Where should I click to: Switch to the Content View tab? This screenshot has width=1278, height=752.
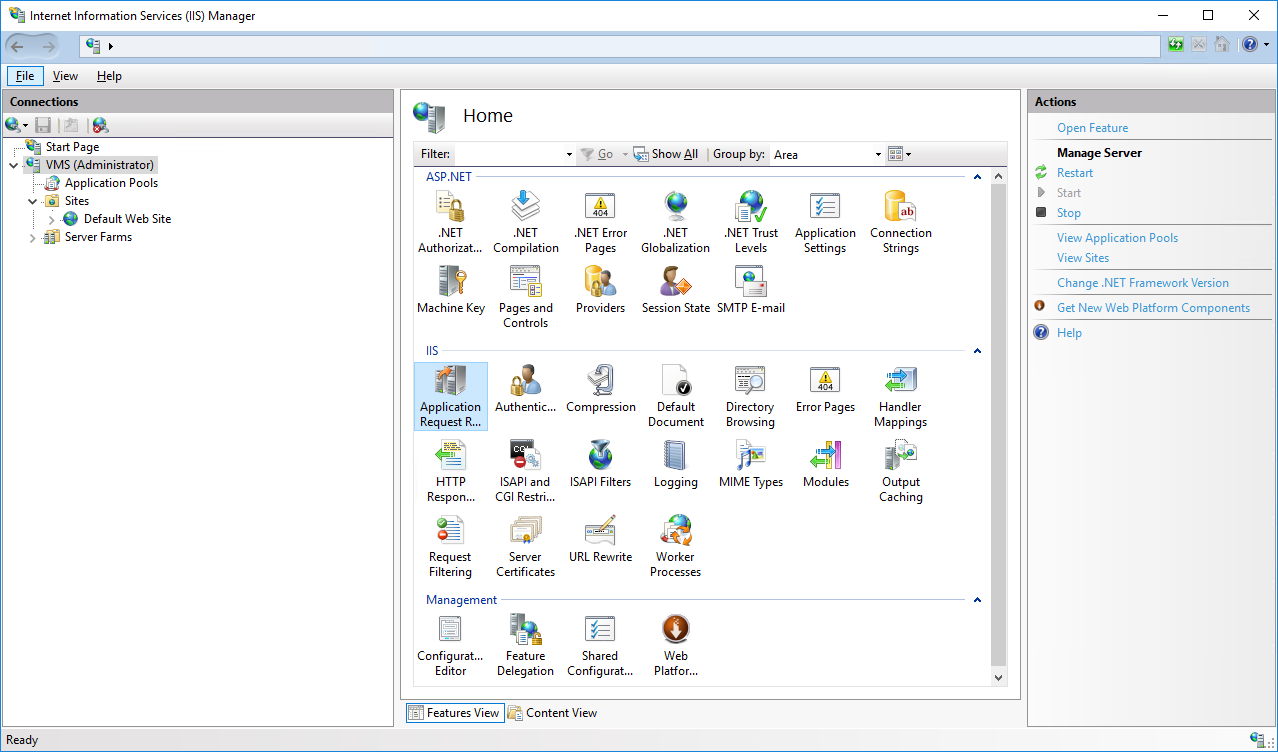(552, 713)
